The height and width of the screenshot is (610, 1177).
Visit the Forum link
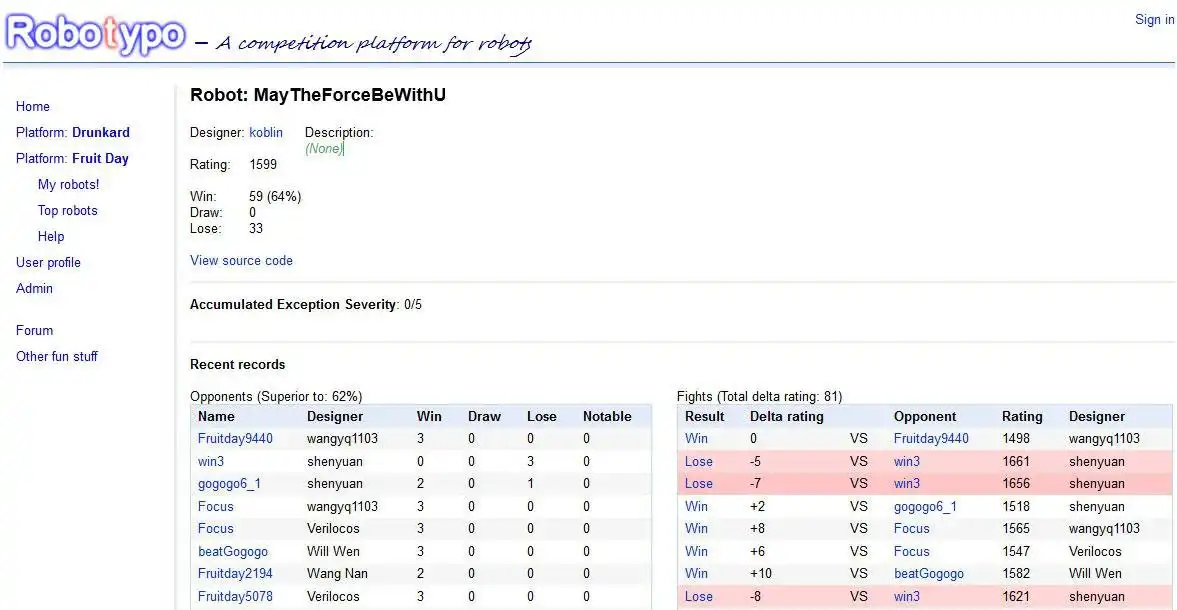coord(35,331)
